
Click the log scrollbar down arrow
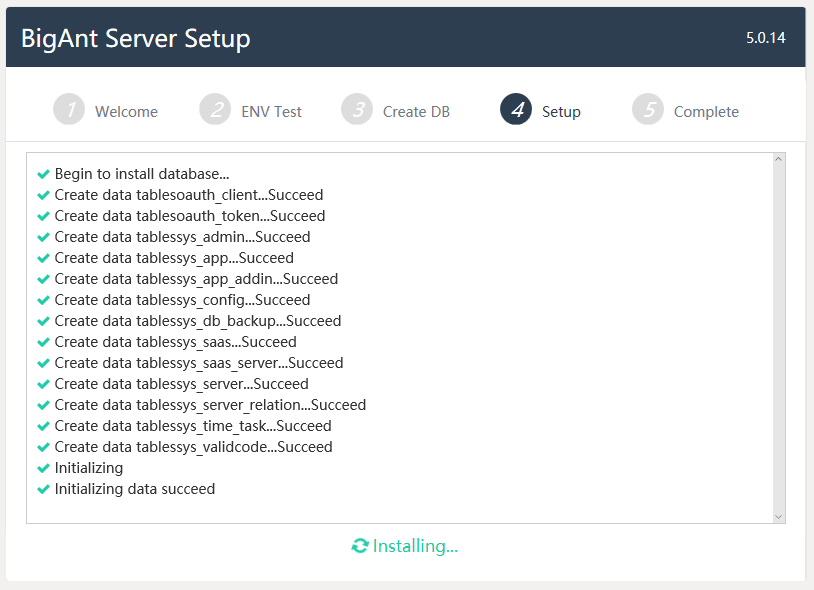coord(778,516)
